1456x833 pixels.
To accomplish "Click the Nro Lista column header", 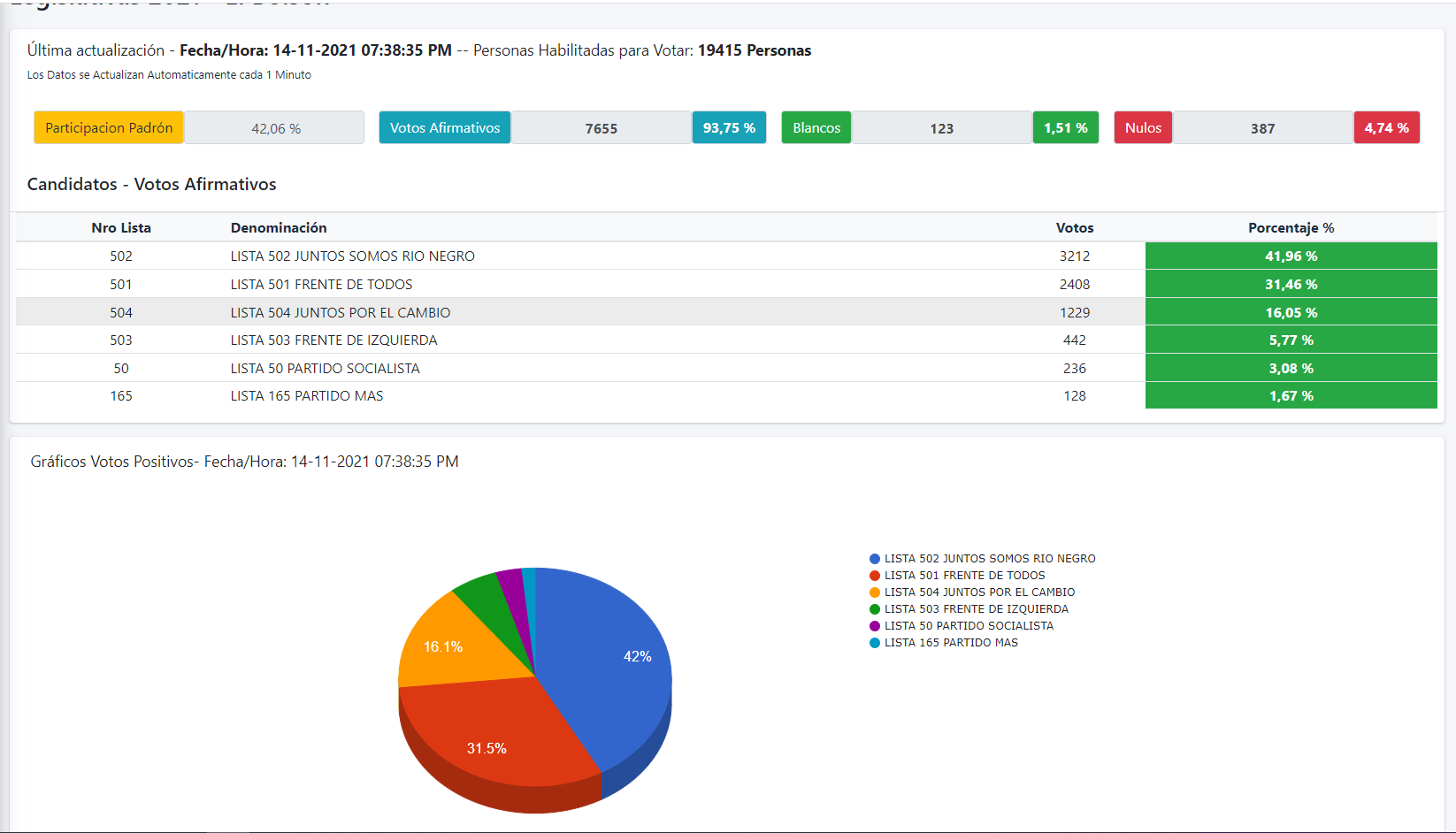I will [121, 228].
